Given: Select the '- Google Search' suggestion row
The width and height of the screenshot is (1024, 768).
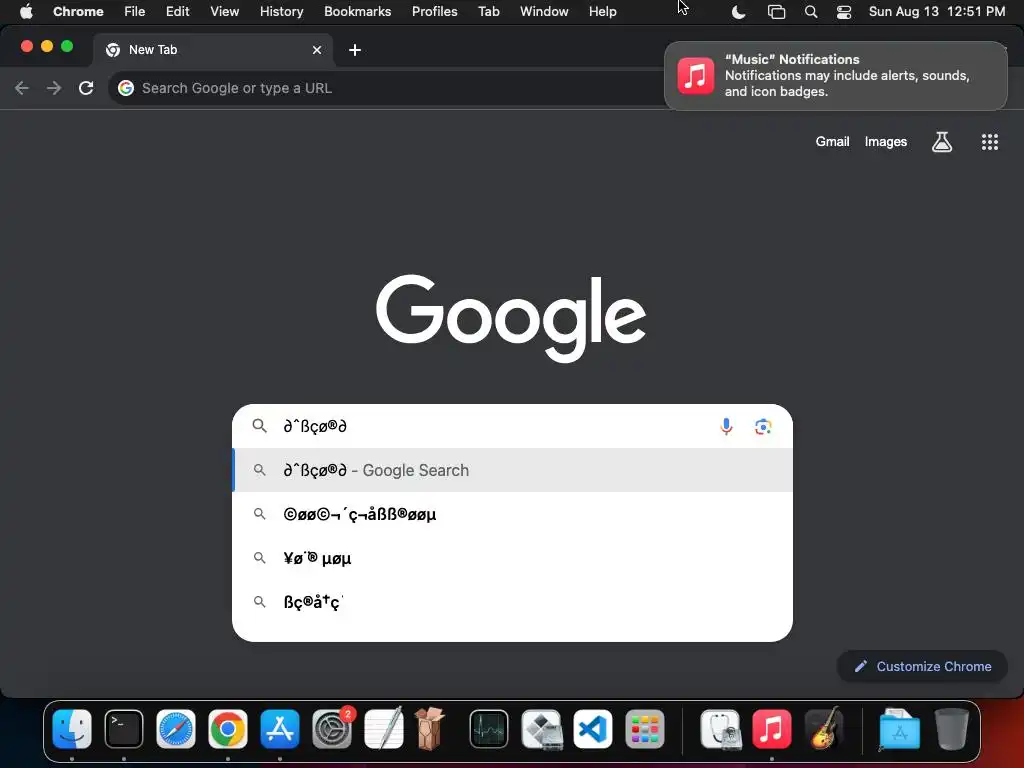Looking at the screenshot, I should (x=513, y=470).
